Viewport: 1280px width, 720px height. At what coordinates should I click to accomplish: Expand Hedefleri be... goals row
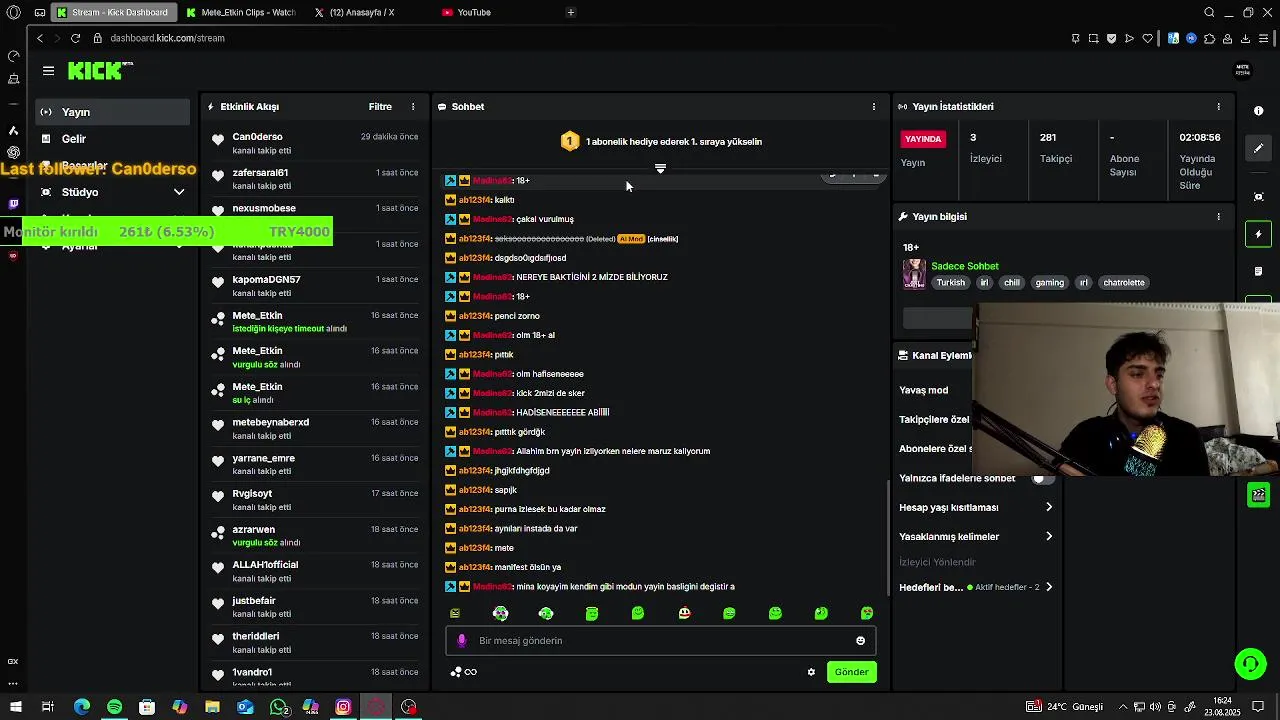coord(976,587)
